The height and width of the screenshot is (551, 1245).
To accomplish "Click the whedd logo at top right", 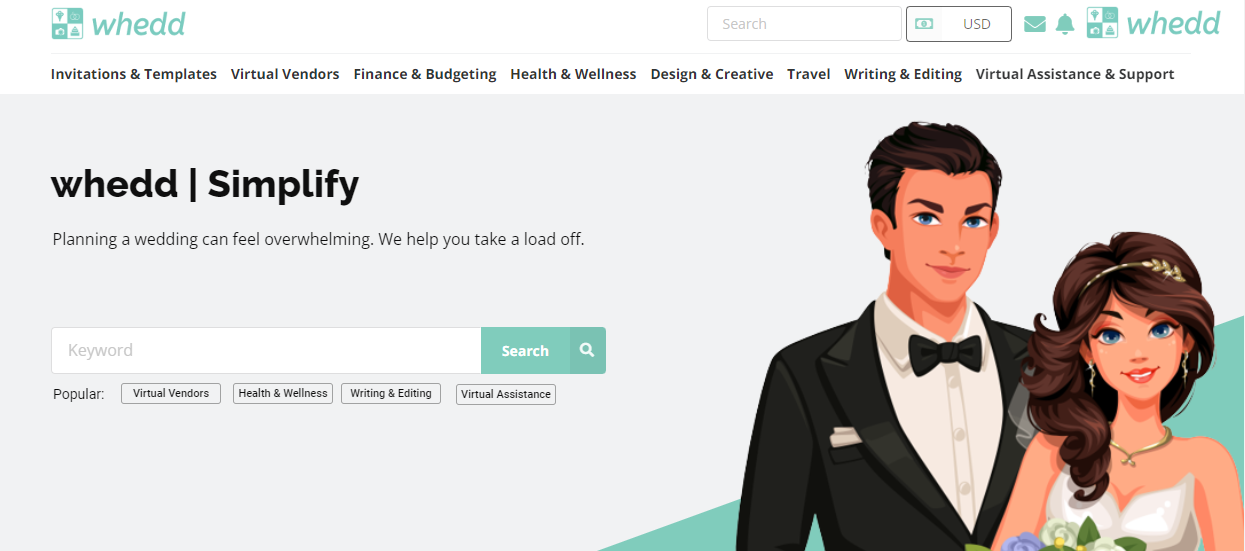I will coord(1153,23).
